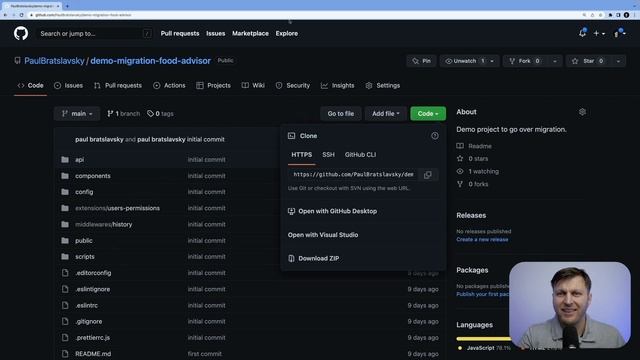
Task: Open Explore in top navigation
Action: [x=287, y=33]
